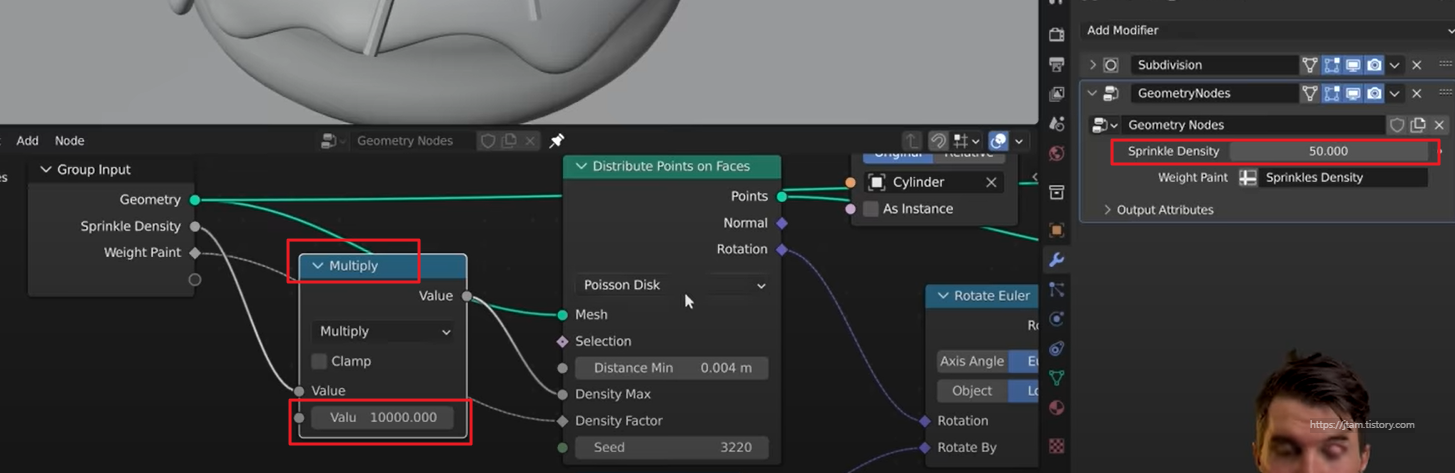The image size is (1455, 473).
Task: Select the Modifiers wrench properties tab
Action: pos(1057,260)
